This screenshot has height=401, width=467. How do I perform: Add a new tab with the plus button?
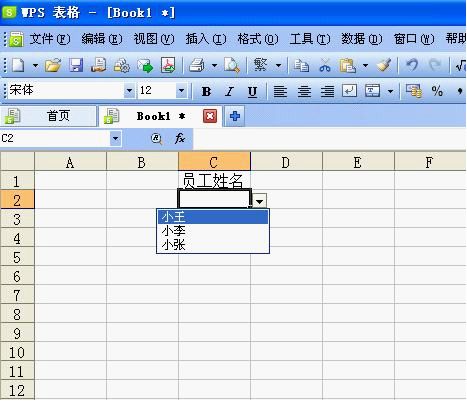(235, 116)
